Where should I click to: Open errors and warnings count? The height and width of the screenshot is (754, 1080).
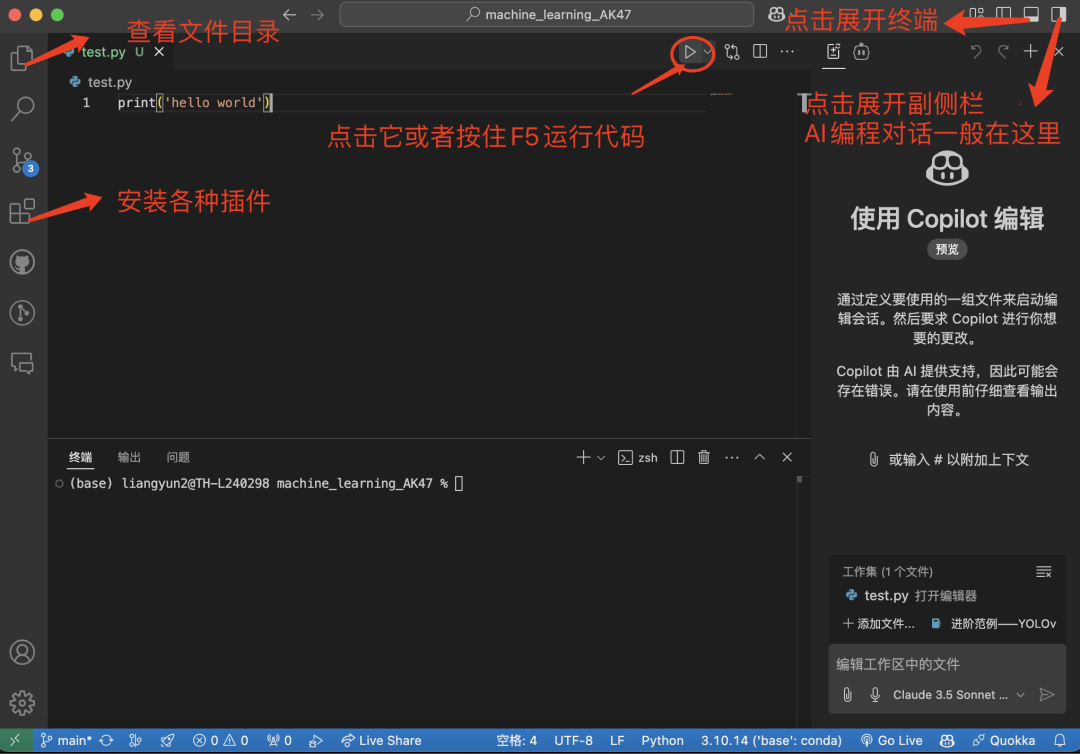(x=220, y=740)
